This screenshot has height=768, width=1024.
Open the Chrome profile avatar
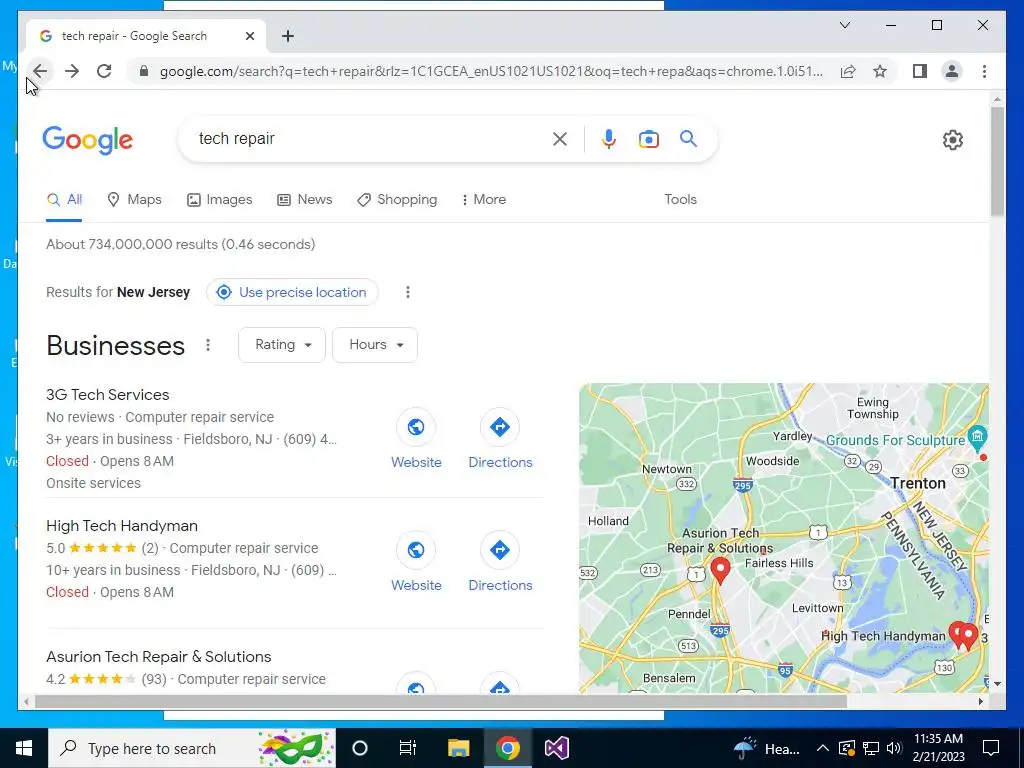point(952,71)
